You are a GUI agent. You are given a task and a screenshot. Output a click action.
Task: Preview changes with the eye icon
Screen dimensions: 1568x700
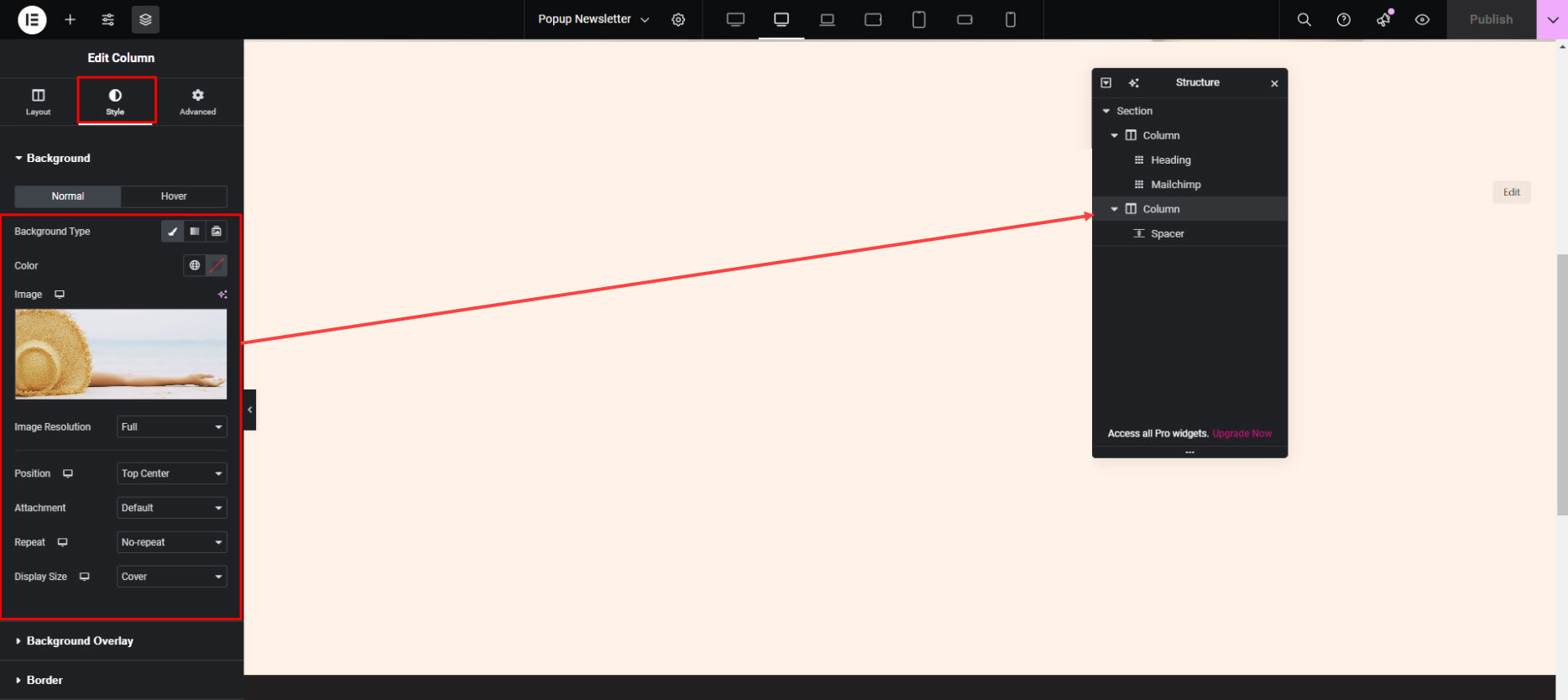point(1422,19)
